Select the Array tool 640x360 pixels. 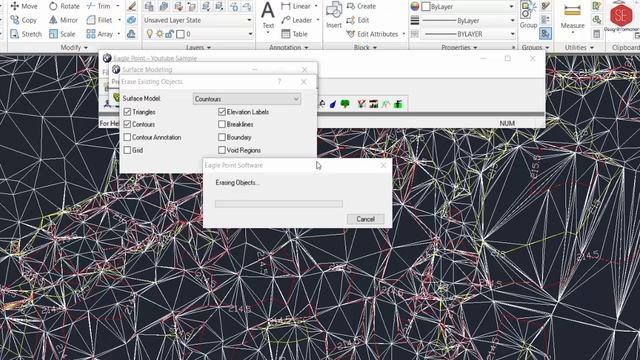click(100, 34)
